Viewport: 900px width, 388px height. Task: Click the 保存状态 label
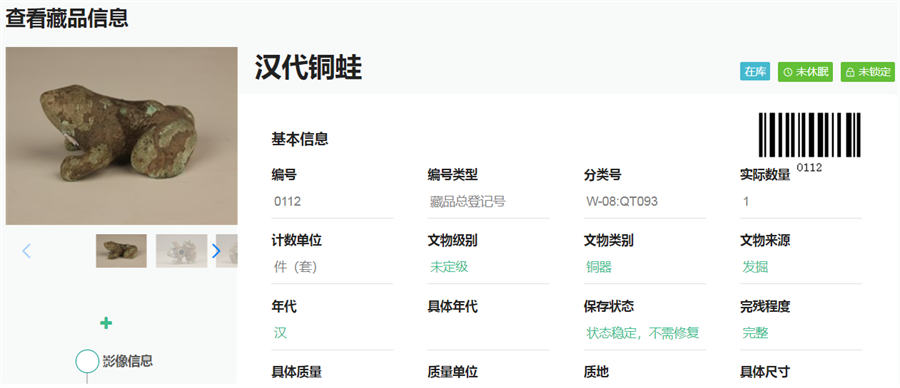pyautogui.click(x=608, y=306)
